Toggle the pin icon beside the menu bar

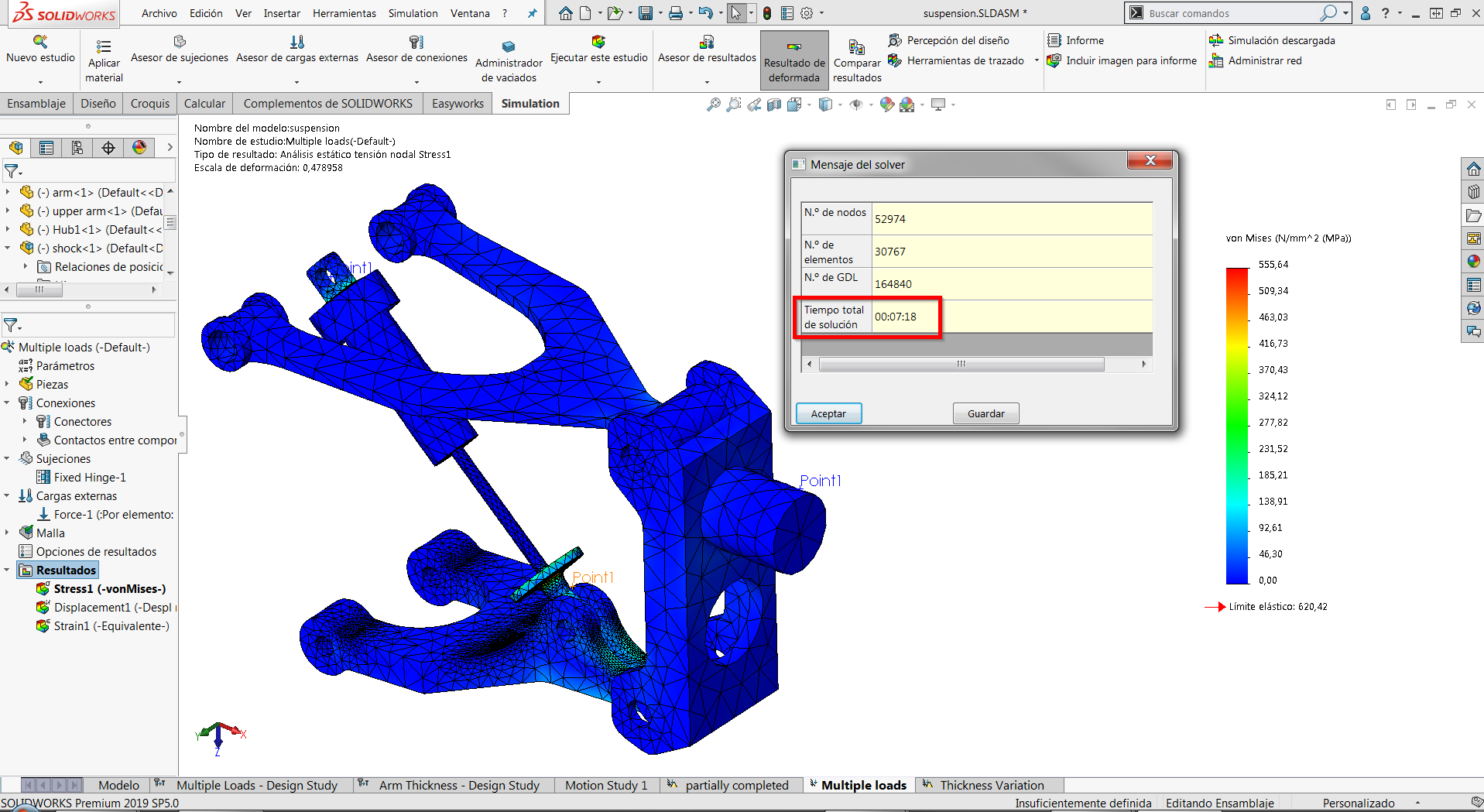click(x=532, y=13)
